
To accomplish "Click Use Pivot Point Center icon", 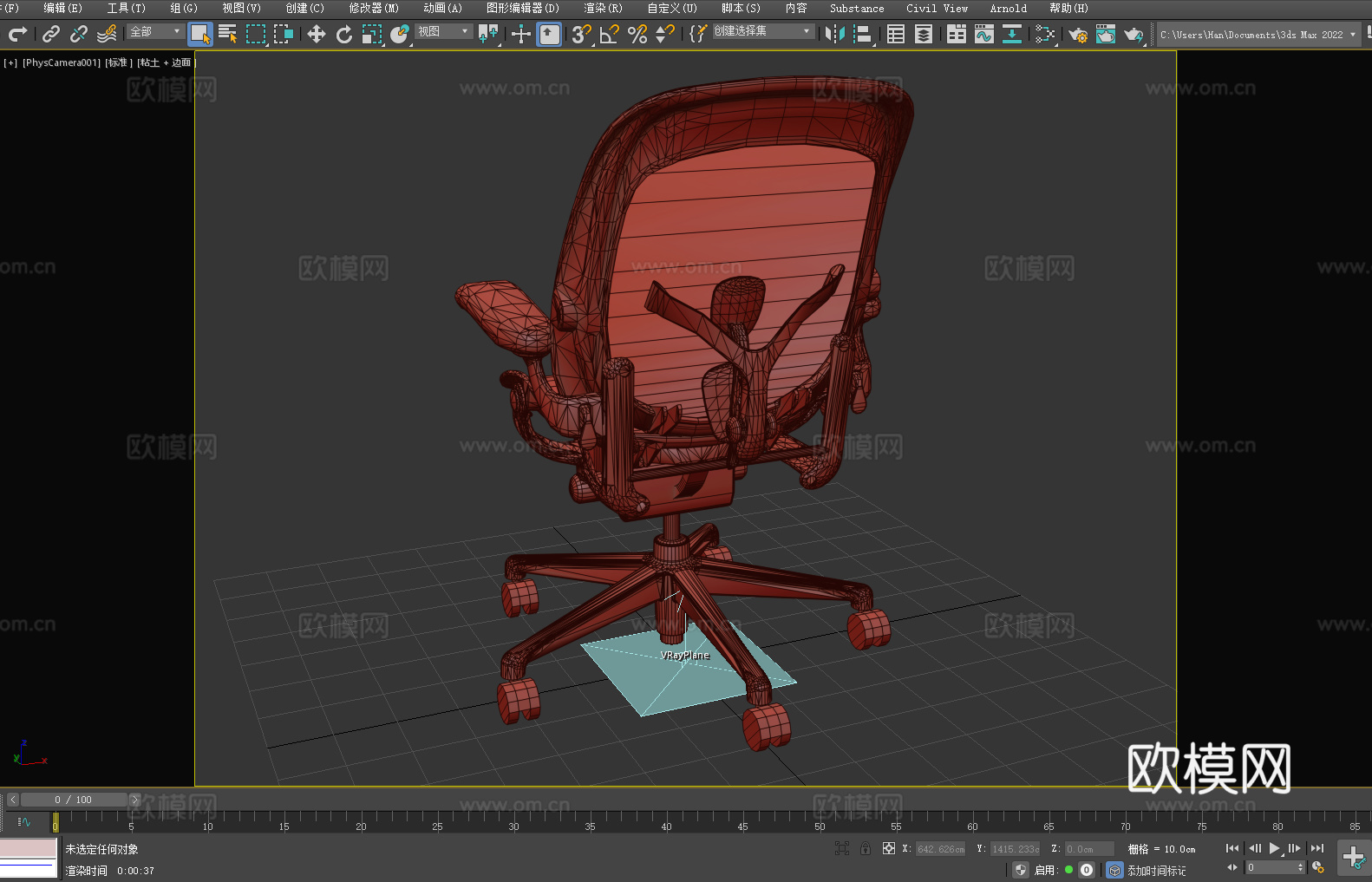I will (488, 34).
